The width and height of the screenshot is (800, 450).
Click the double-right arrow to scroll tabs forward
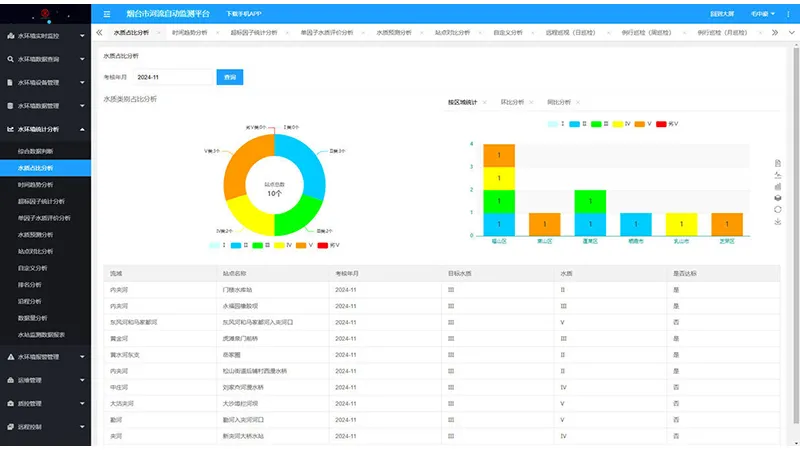click(775, 33)
